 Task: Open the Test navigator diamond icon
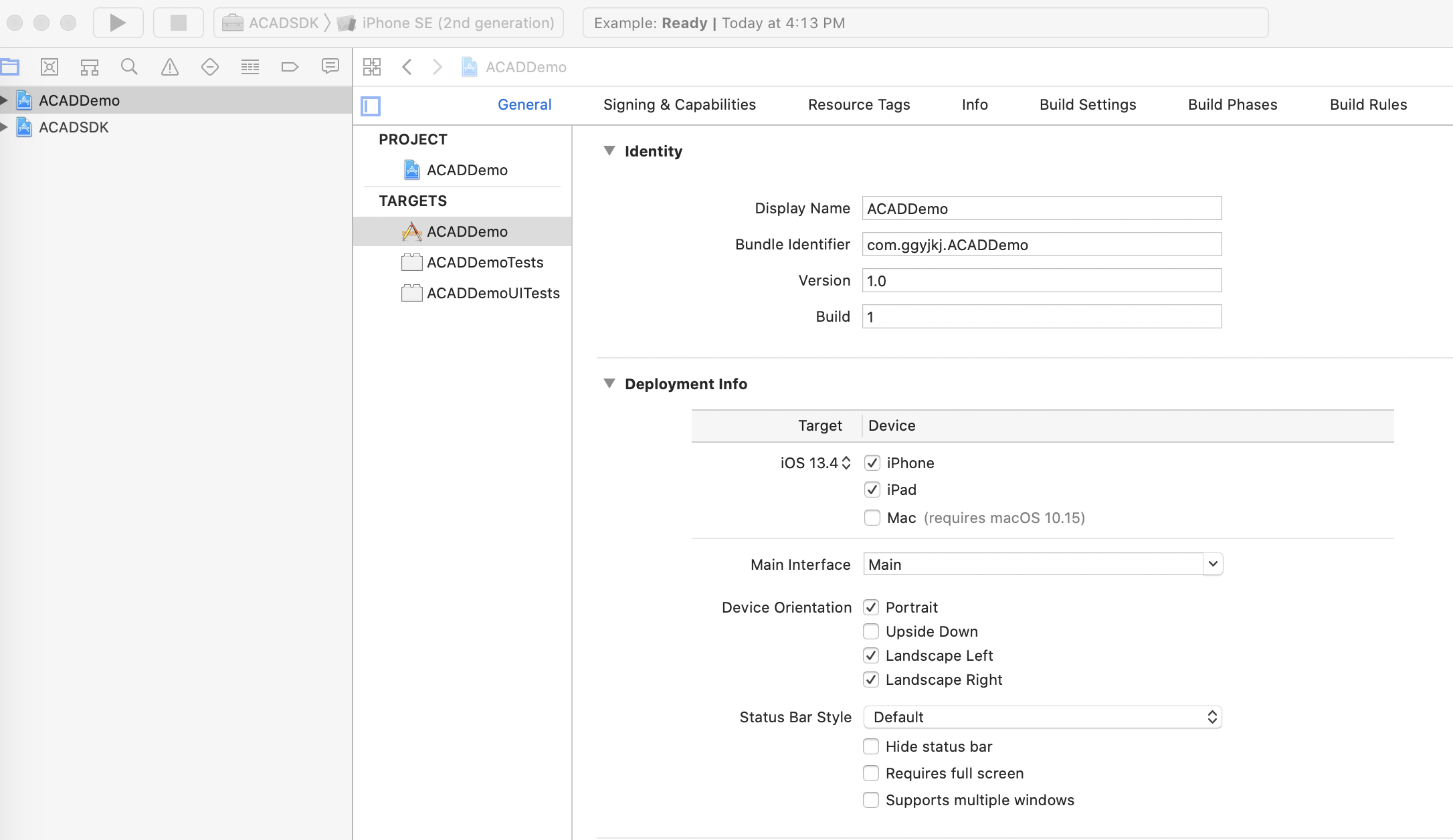tap(210, 67)
